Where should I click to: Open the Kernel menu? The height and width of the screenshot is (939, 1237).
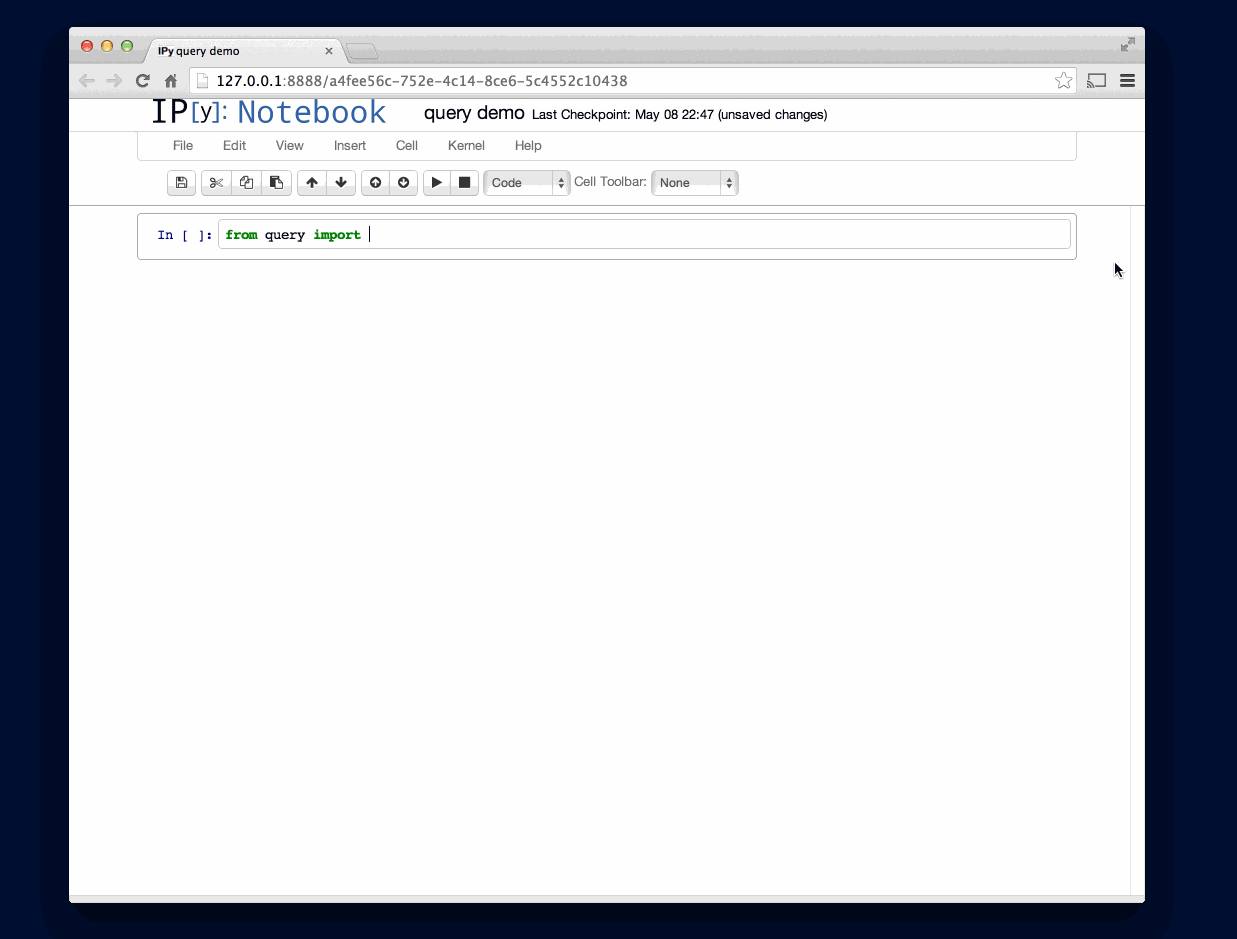pos(466,146)
